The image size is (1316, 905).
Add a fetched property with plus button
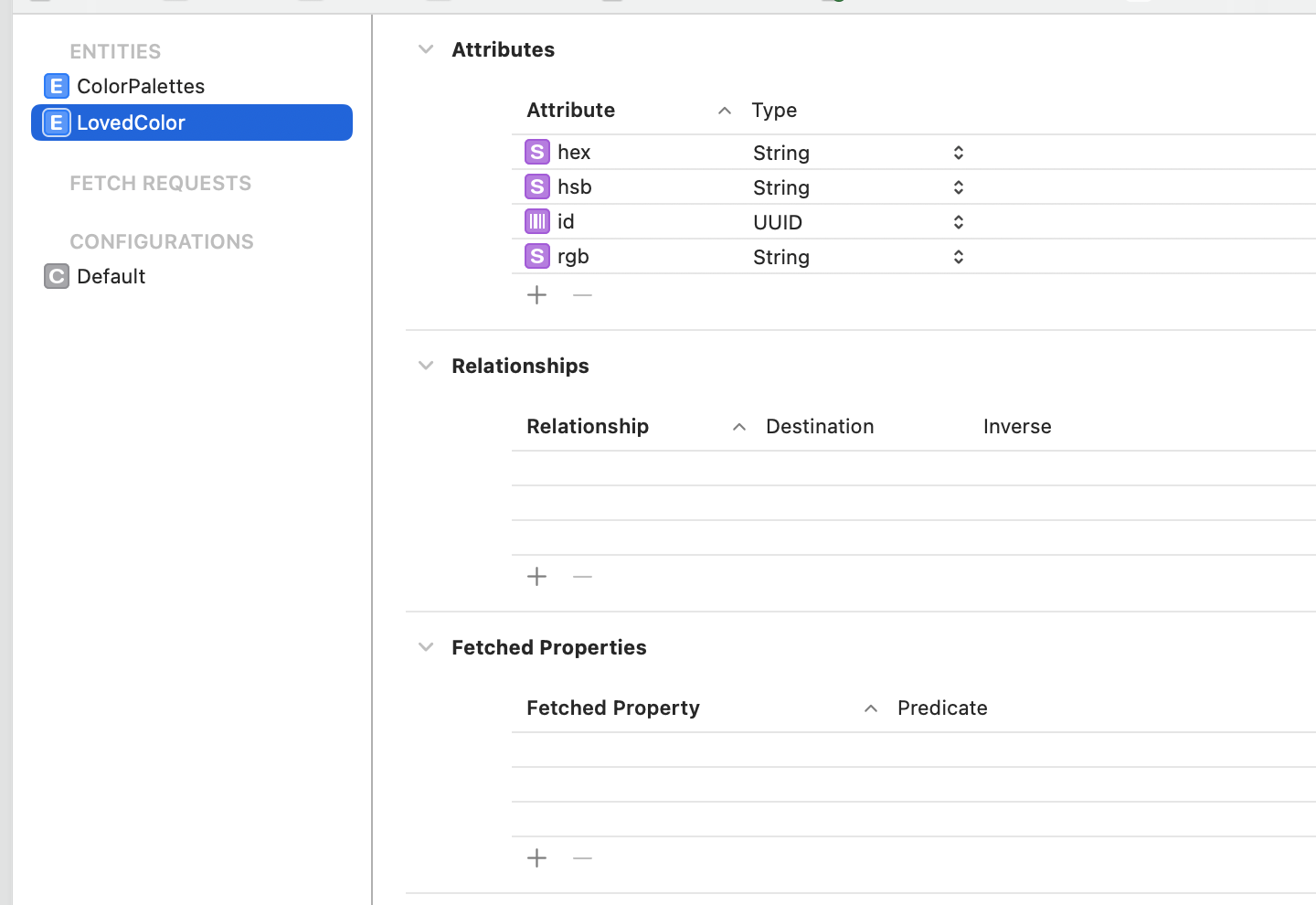(x=537, y=857)
